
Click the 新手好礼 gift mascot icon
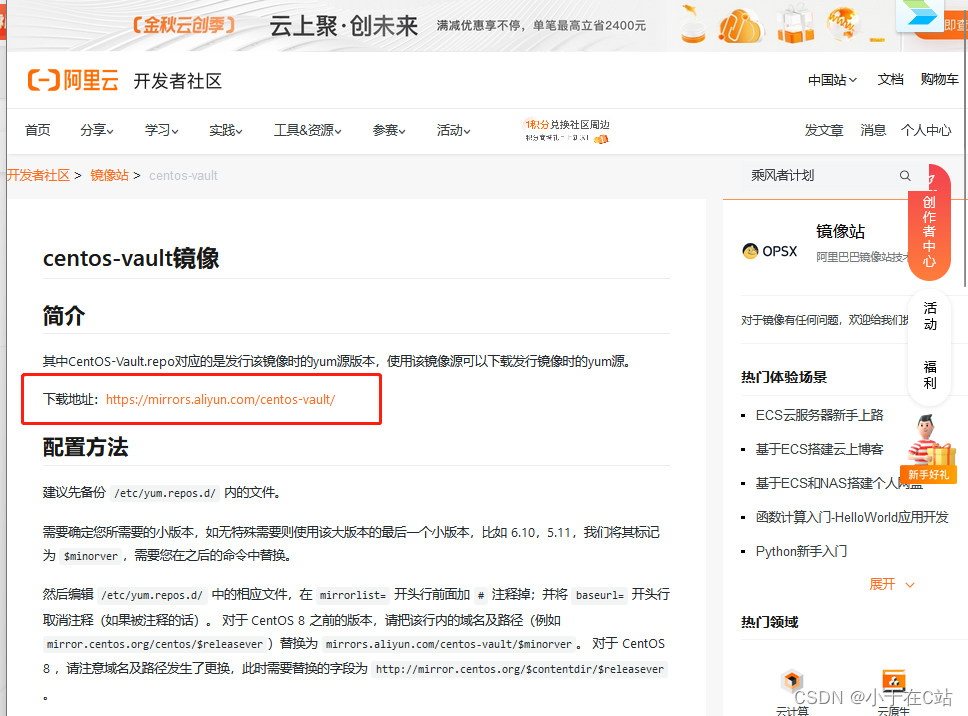tap(928, 449)
